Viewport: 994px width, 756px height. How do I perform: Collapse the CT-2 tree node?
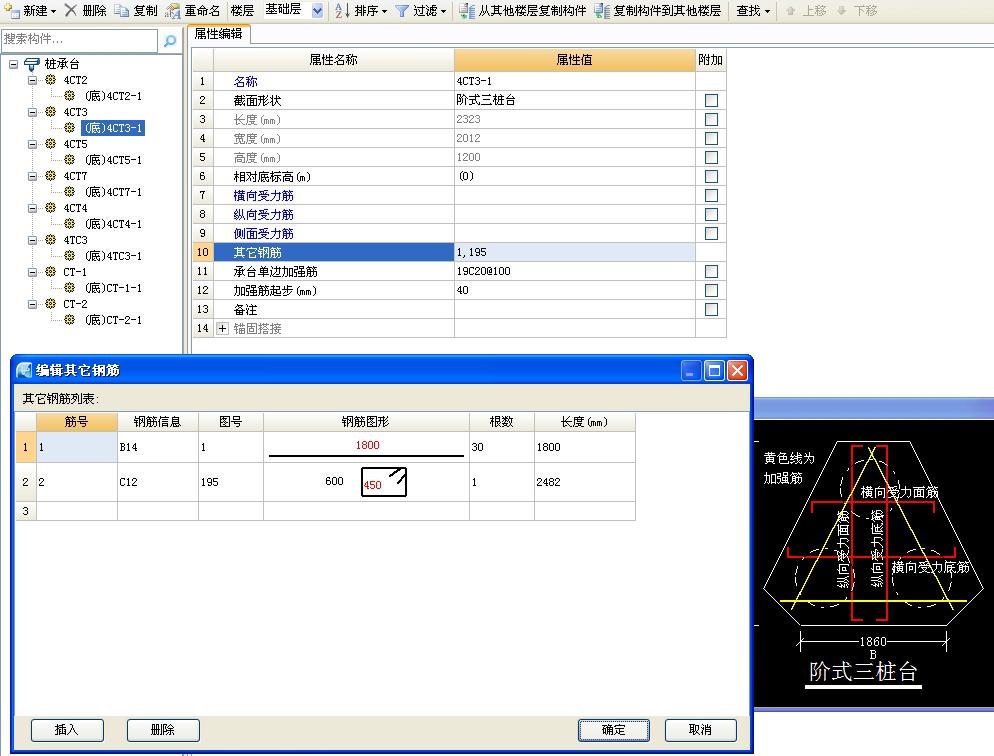(x=32, y=304)
